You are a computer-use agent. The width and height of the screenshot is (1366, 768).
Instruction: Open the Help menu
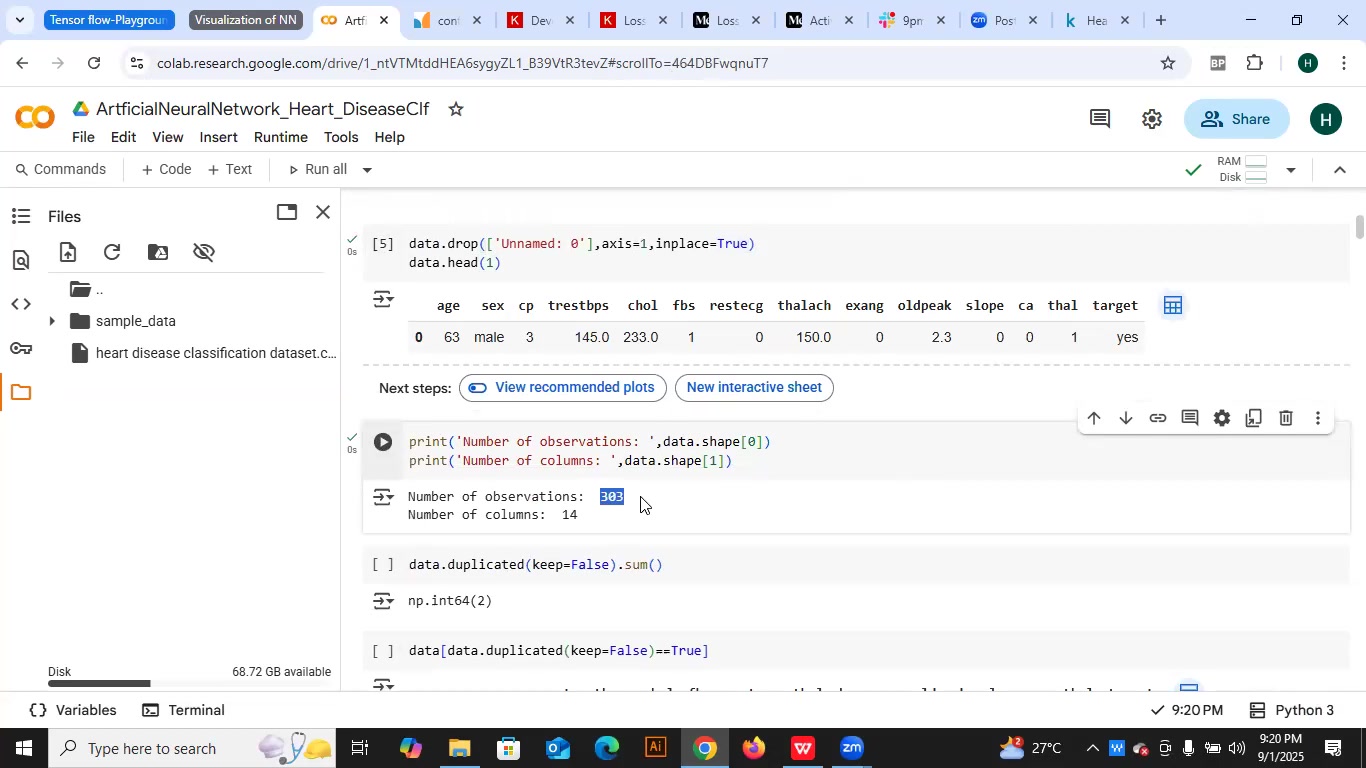[x=389, y=137]
